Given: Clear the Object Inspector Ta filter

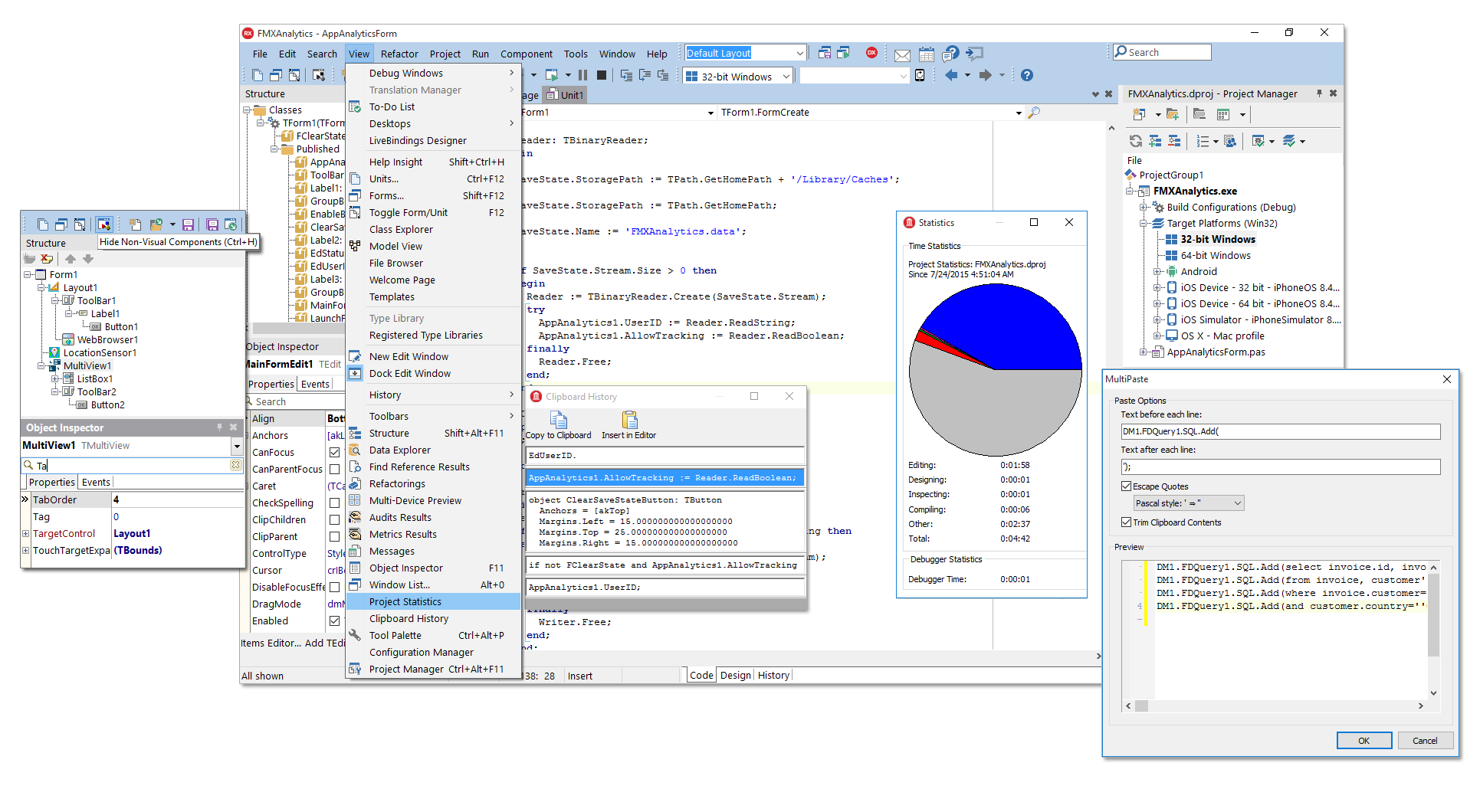Looking at the screenshot, I should click(x=236, y=465).
